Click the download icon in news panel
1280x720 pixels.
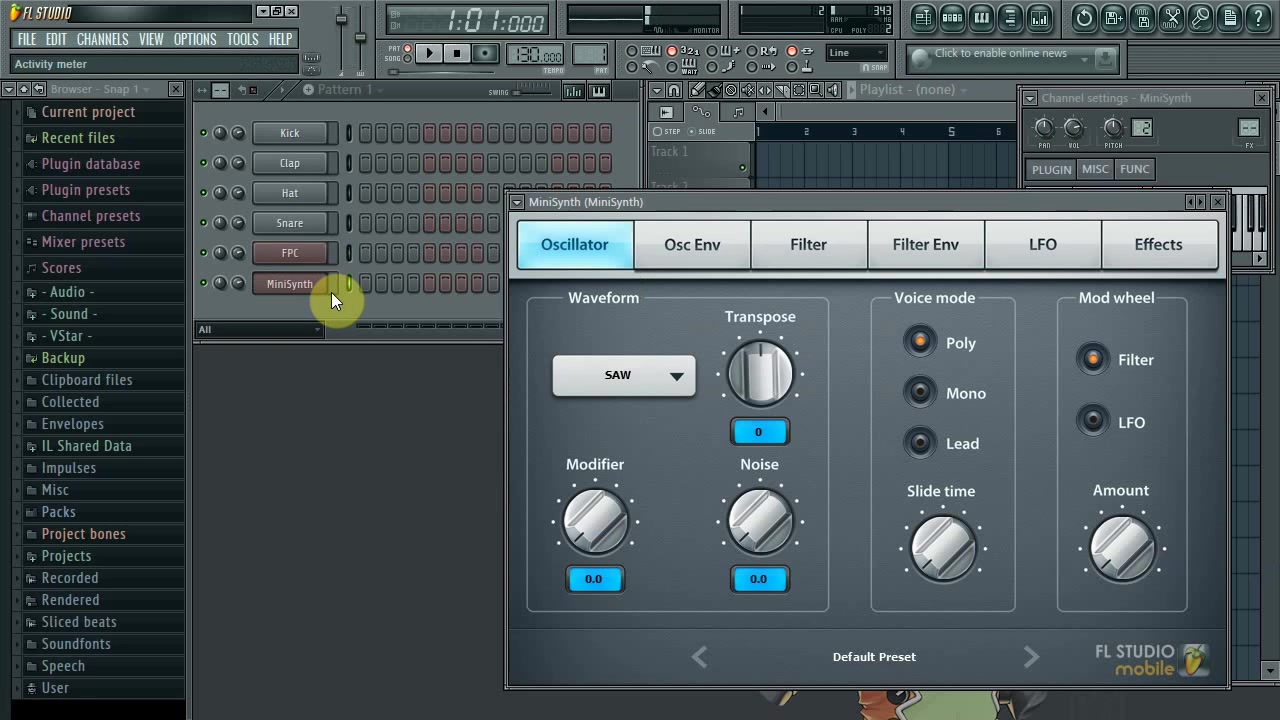point(1105,58)
